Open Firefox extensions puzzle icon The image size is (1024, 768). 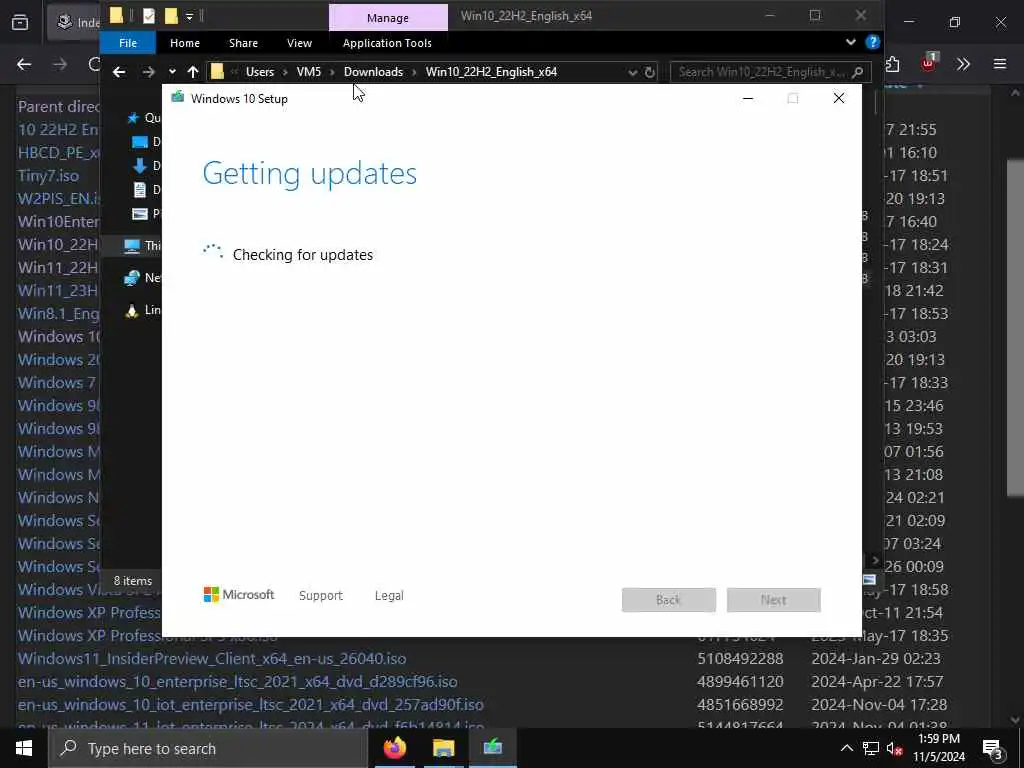(x=893, y=64)
